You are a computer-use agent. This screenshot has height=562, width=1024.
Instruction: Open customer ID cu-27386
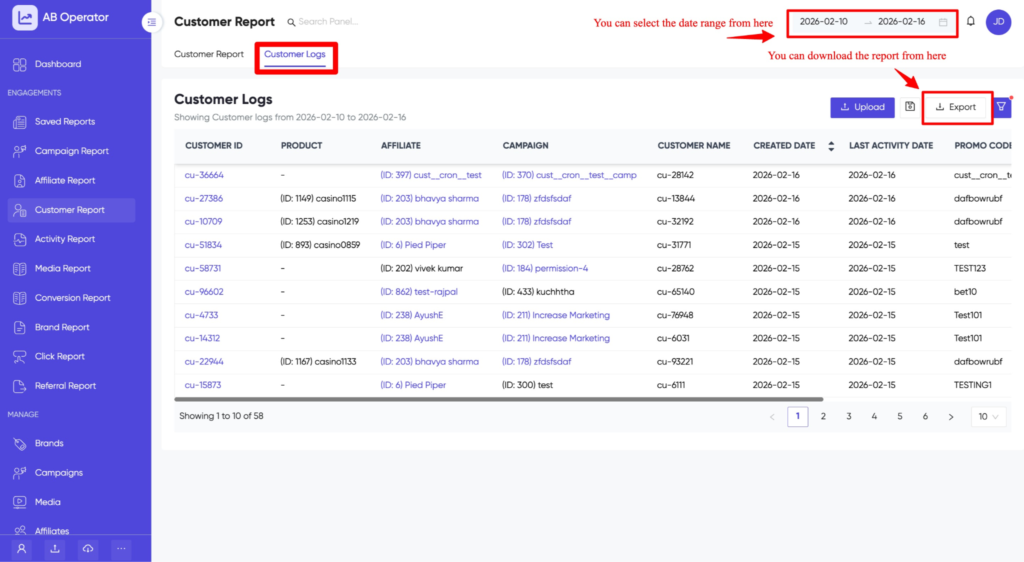pos(203,198)
